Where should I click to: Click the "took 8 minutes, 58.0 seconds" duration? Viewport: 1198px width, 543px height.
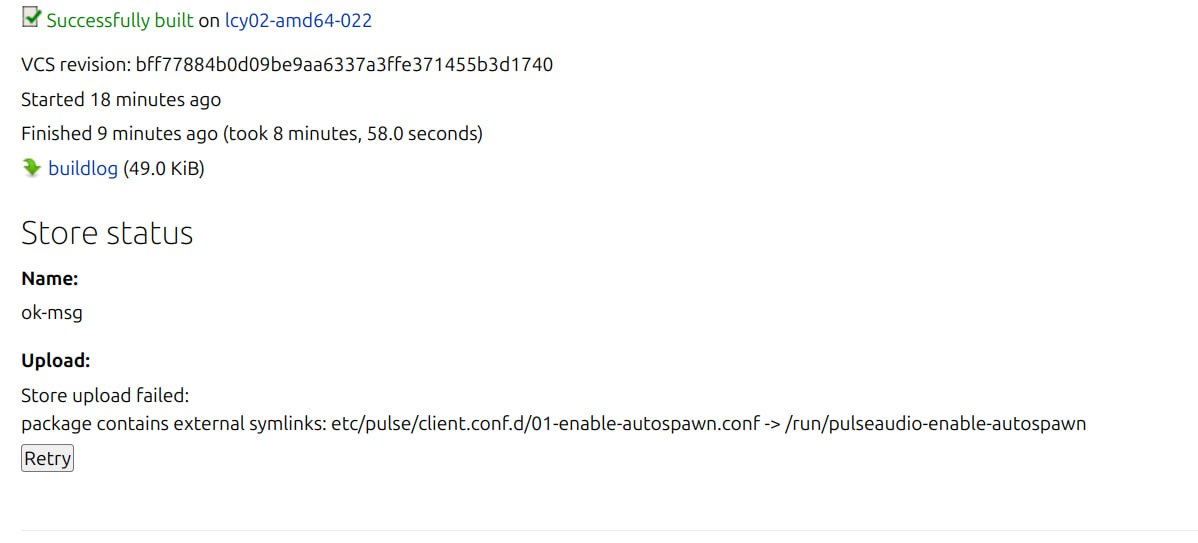point(352,134)
